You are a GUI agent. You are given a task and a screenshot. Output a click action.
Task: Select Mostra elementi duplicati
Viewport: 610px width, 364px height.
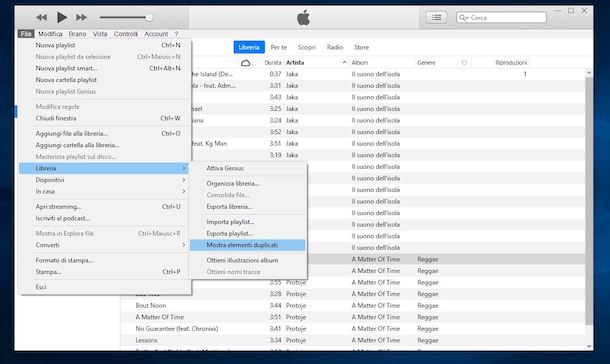[248, 245]
